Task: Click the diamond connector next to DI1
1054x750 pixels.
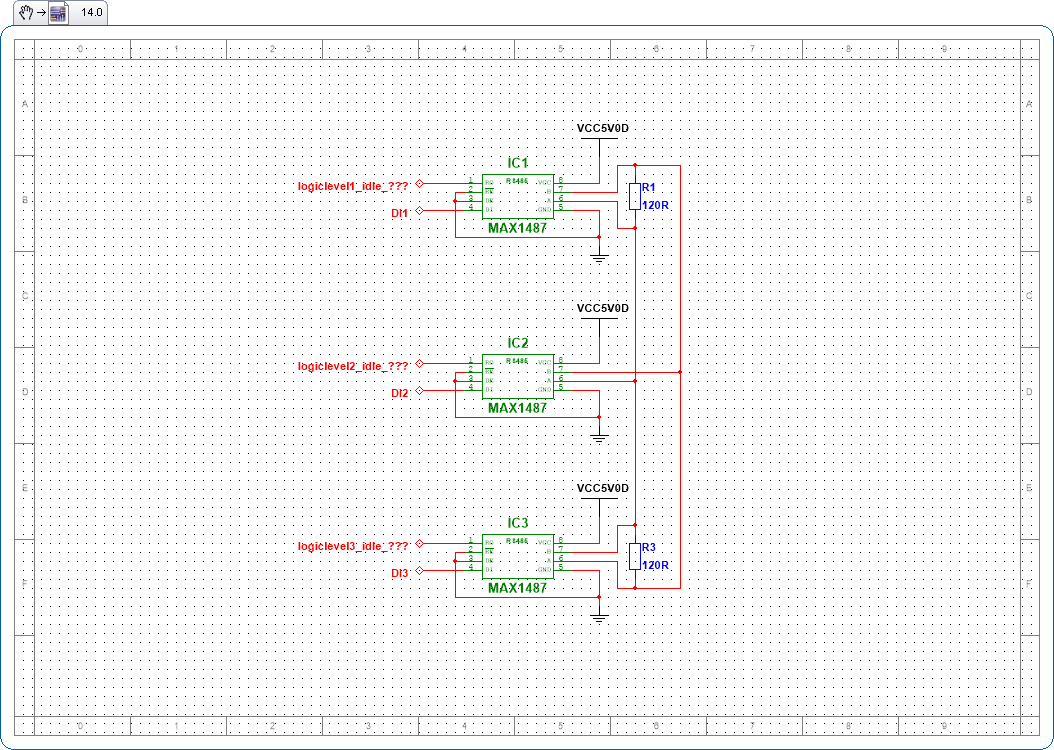Action: (419, 210)
